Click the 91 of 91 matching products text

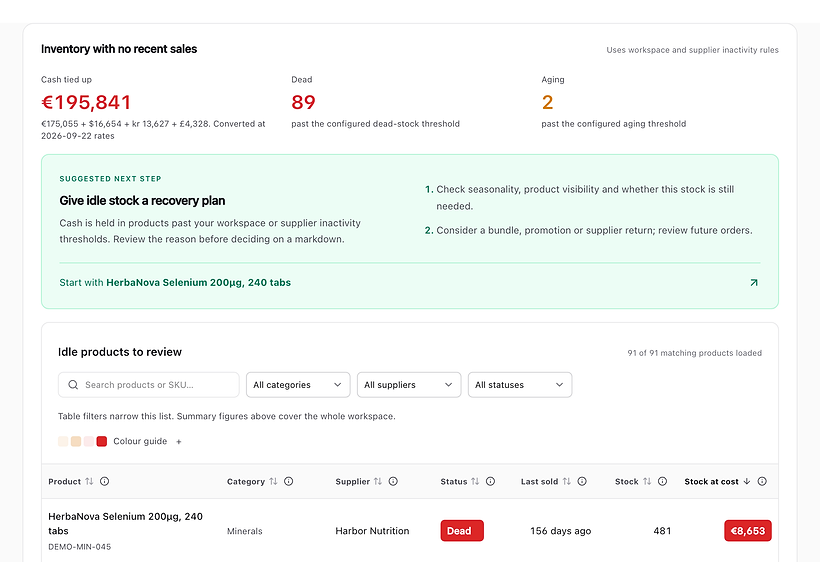[x=694, y=353]
